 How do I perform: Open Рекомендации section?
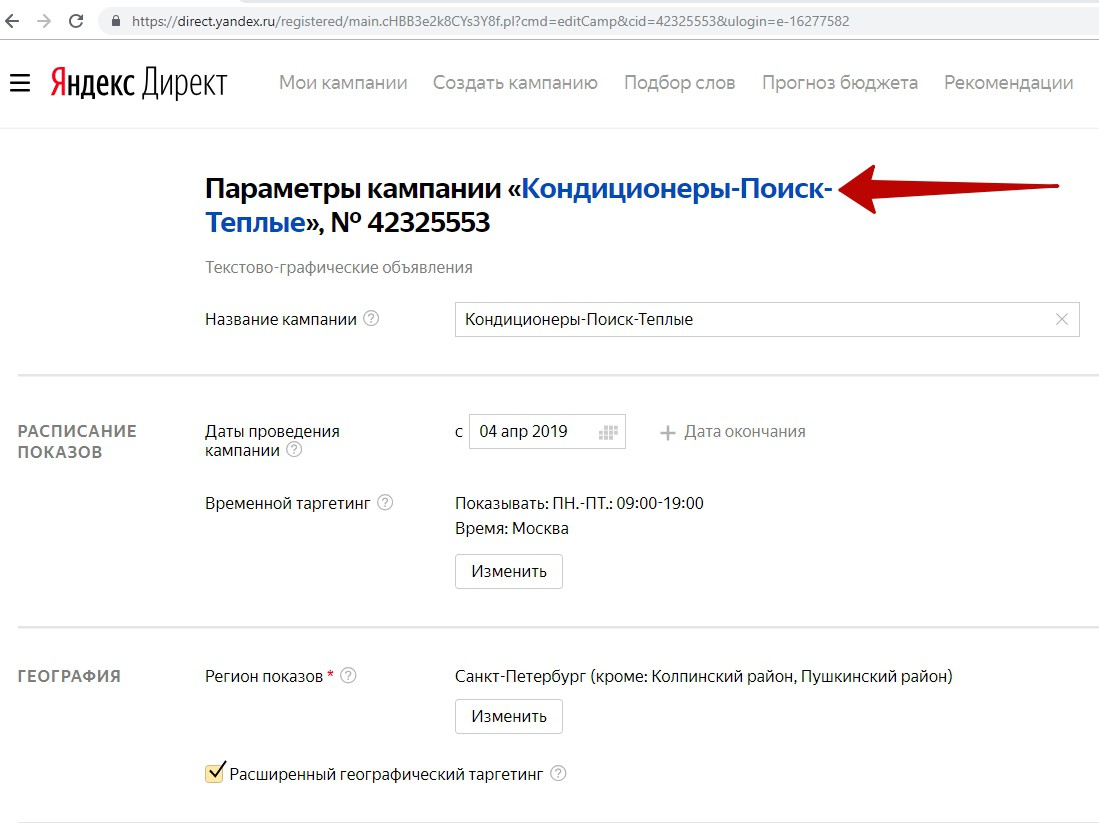(x=1009, y=83)
